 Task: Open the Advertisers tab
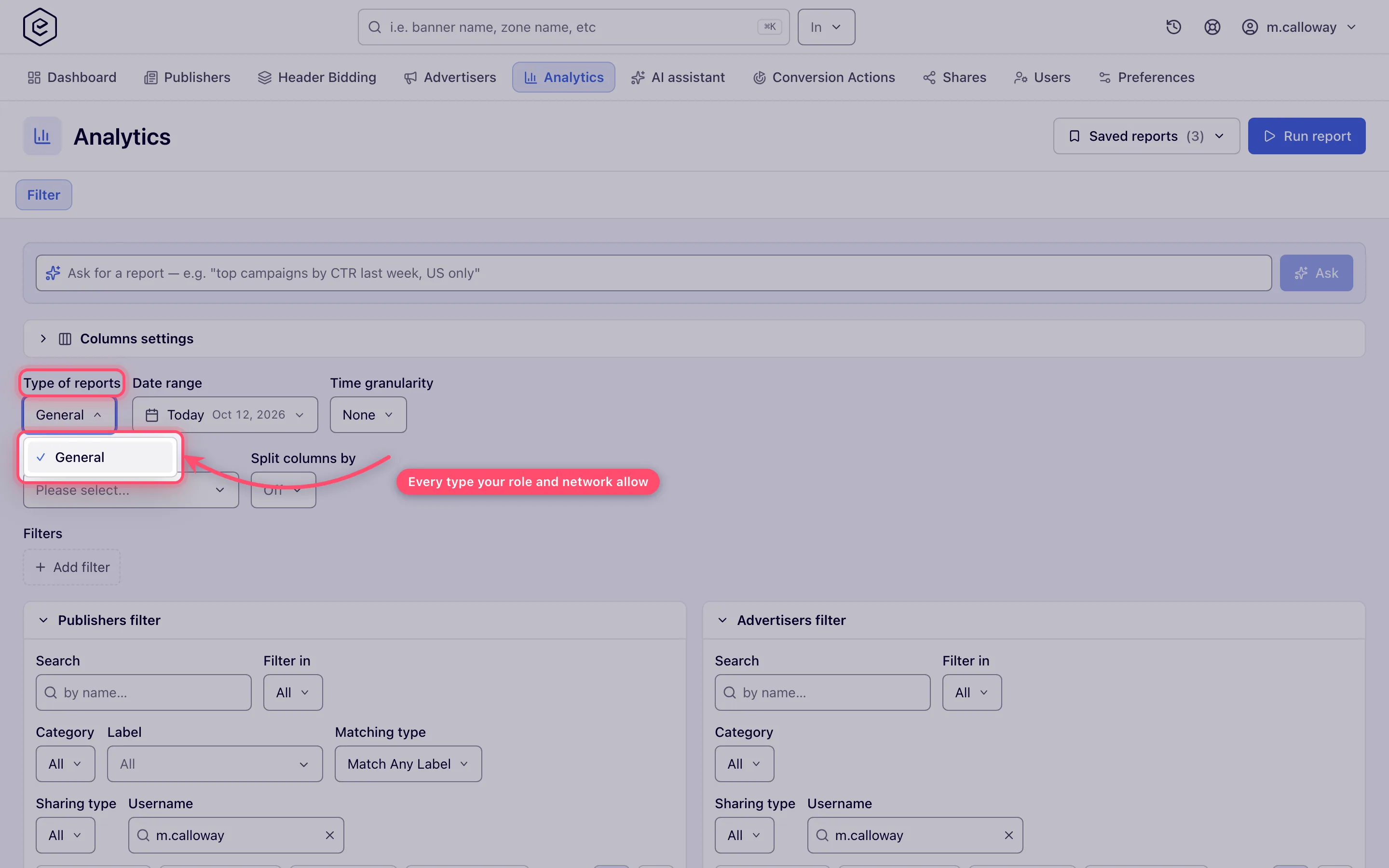tap(450, 78)
